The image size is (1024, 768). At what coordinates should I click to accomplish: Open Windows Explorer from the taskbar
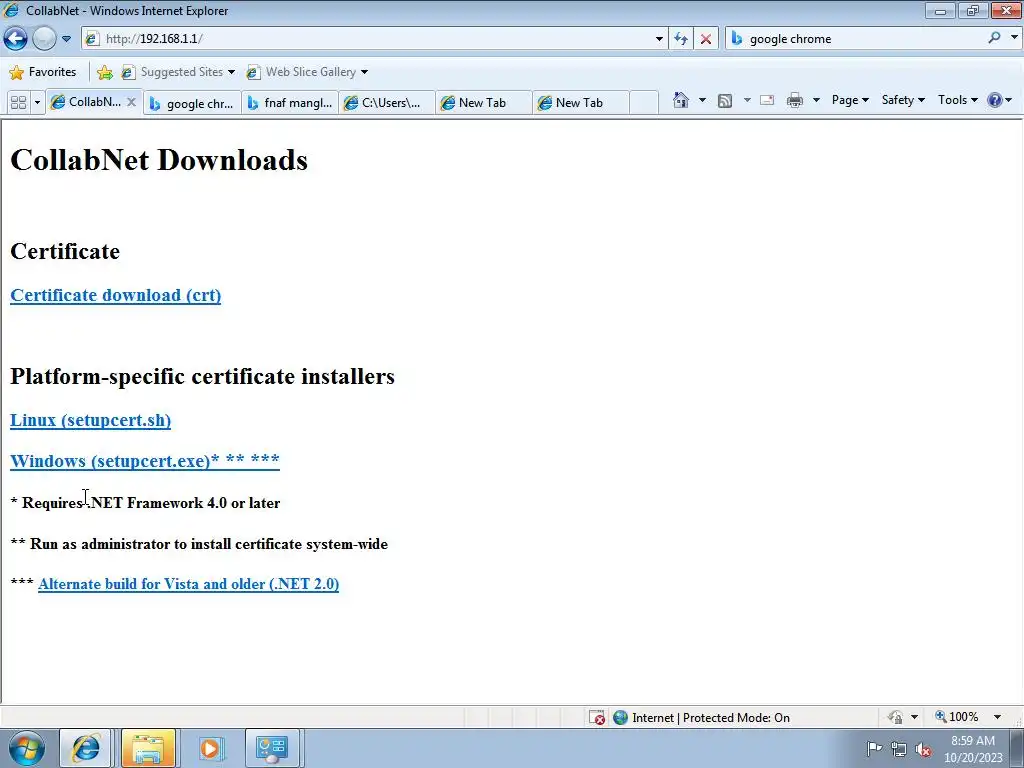tap(148, 748)
